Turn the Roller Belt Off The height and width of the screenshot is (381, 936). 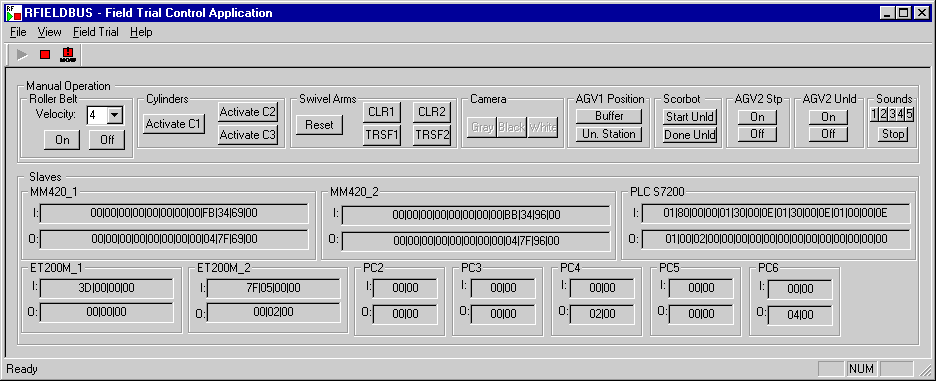pyautogui.click(x=107, y=140)
